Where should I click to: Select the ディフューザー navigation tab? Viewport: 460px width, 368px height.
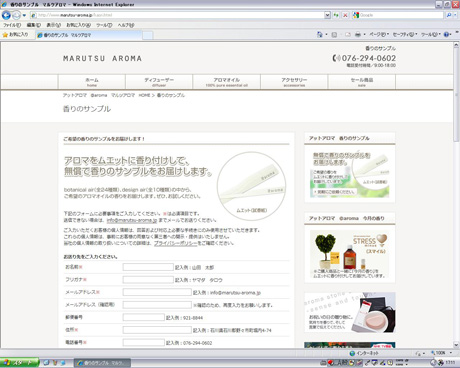pos(159,82)
